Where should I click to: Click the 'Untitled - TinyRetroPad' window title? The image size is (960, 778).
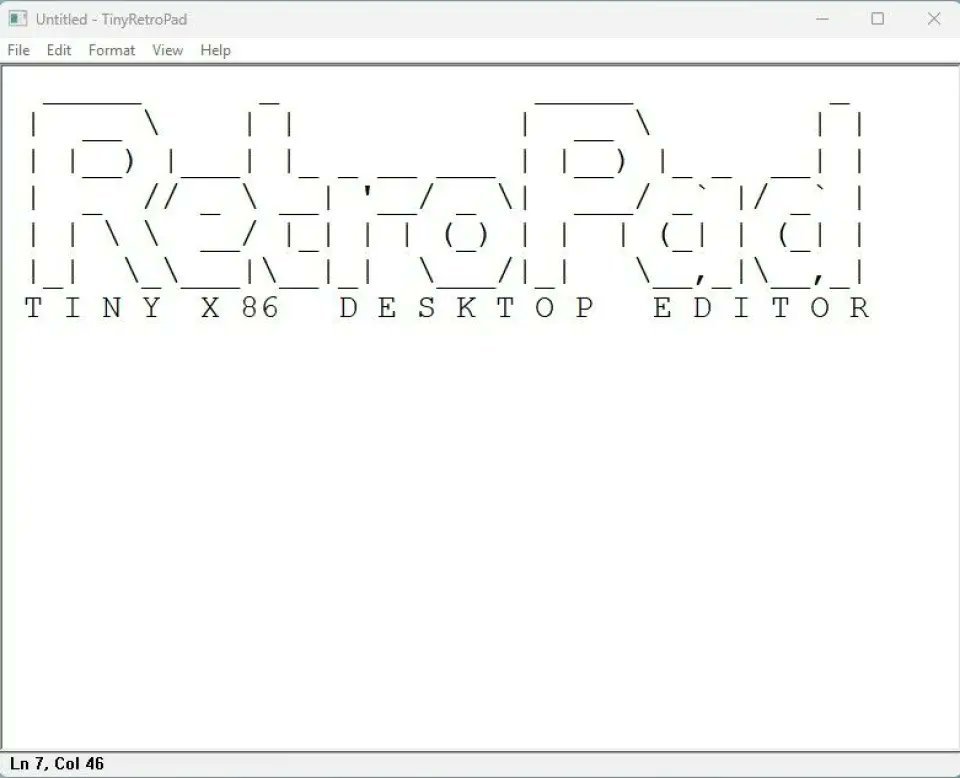[x=111, y=20]
